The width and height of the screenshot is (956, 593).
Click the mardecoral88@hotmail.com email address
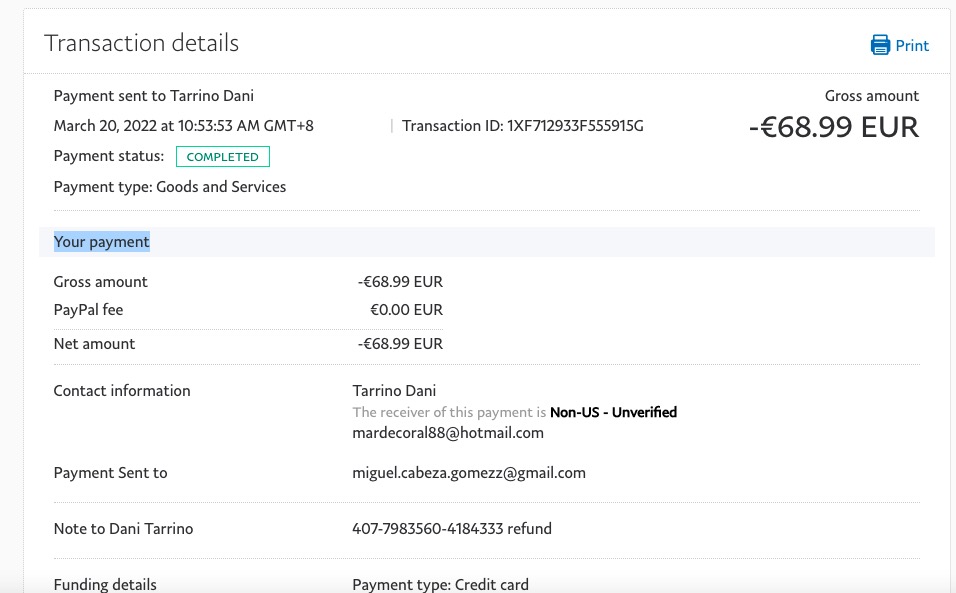[448, 433]
